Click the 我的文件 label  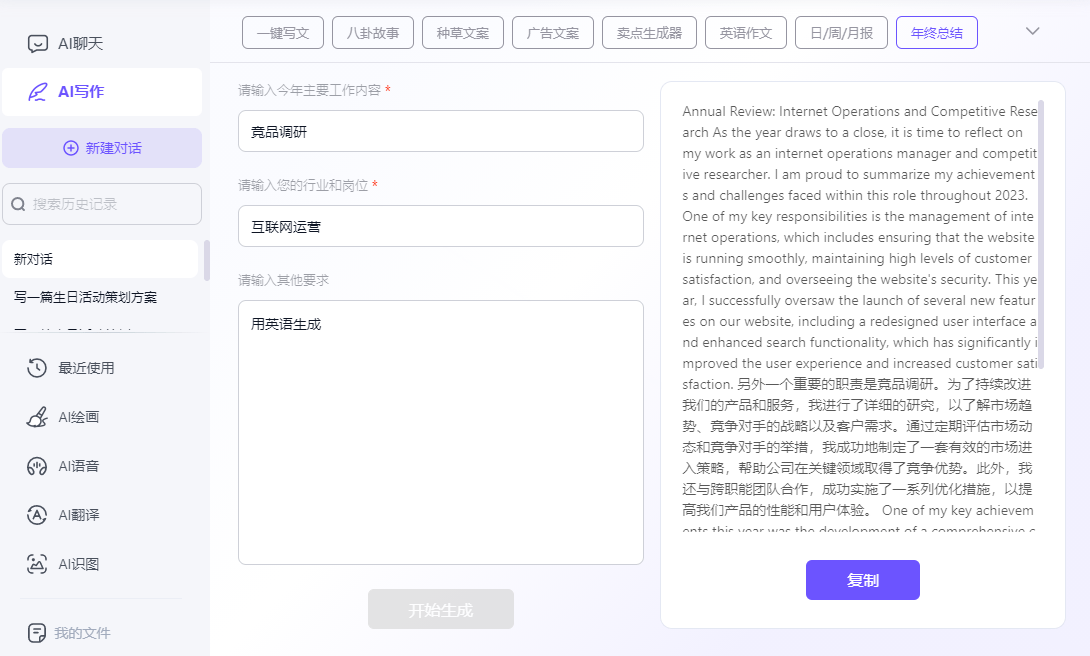click(83, 633)
